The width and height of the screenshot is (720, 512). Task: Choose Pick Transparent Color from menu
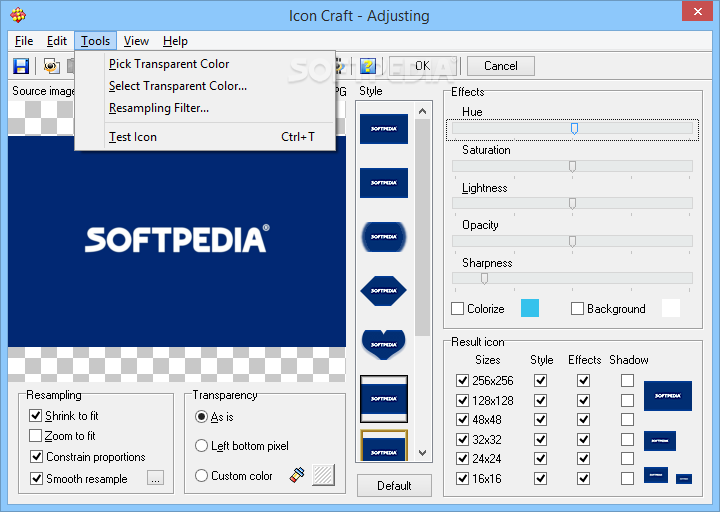(x=205, y=64)
